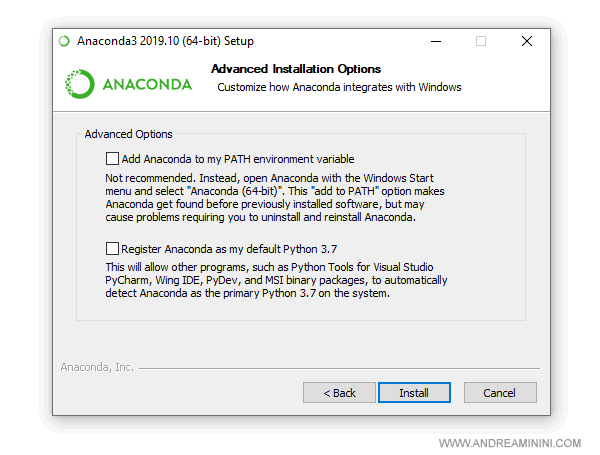Screen dimensions: 600x455
Task: Click the "Register Anaconda as my default Python 3.7" label
Action: (x=236, y=248)
